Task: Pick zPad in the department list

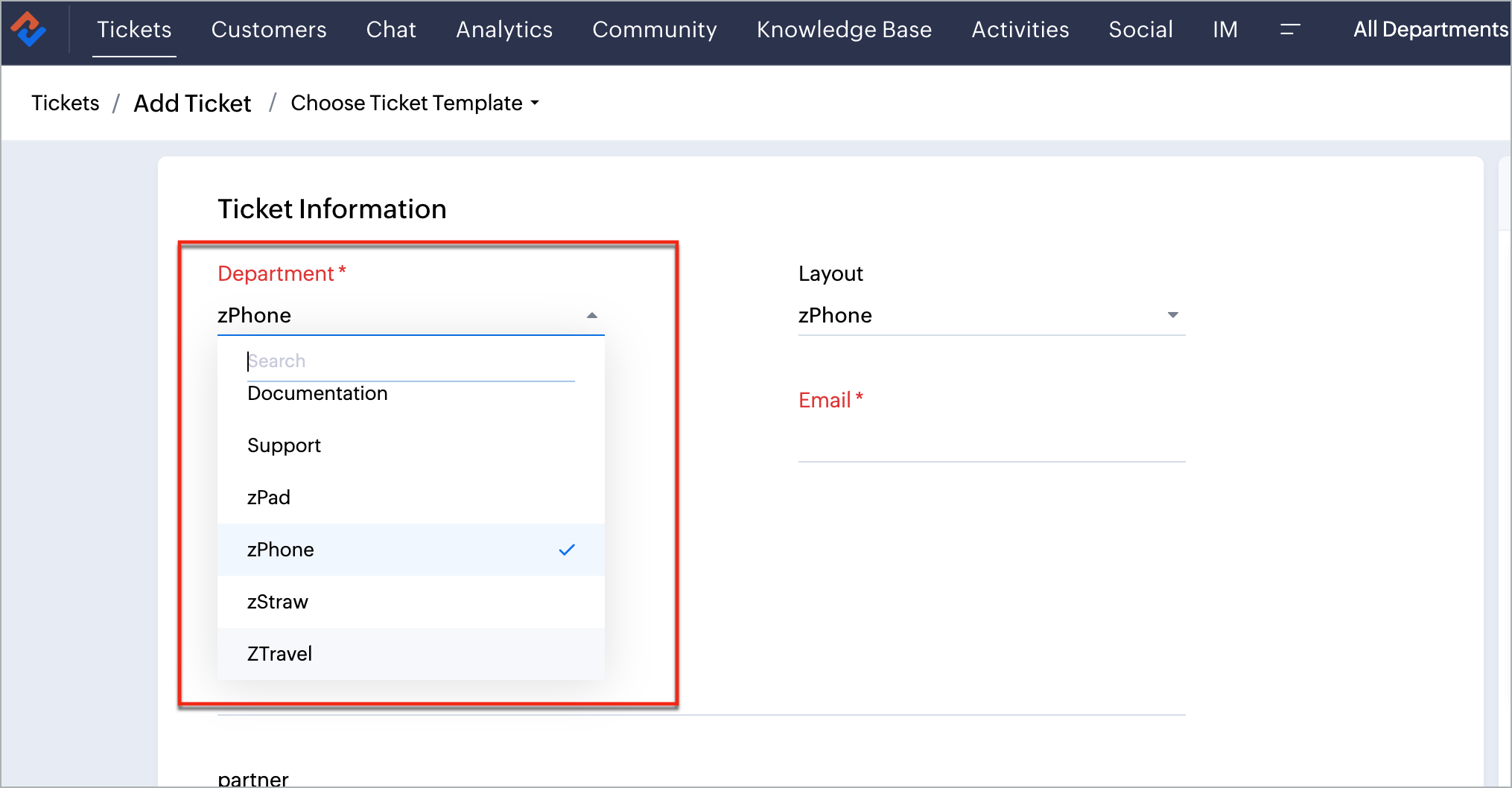Action: pyautogui.click(x=268, y=498)
